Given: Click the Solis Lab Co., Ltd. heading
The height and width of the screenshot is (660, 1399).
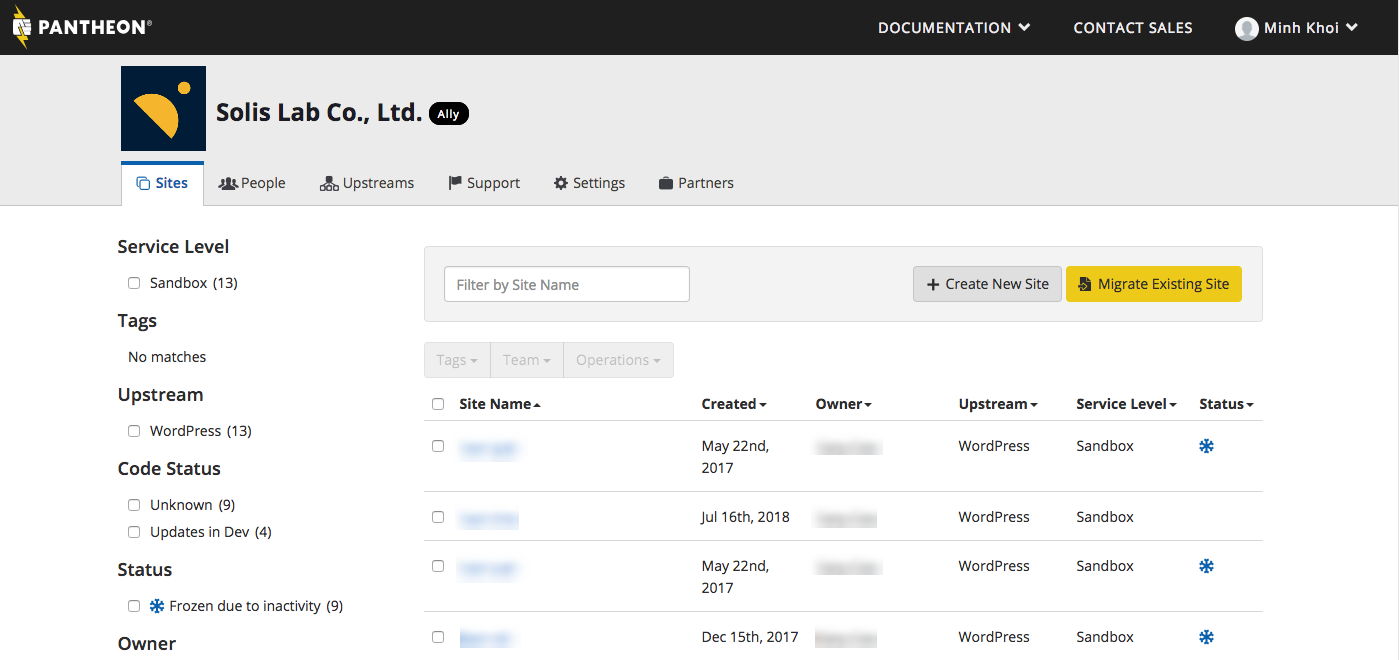Looking at the screenshot, I should pos(319,113).
